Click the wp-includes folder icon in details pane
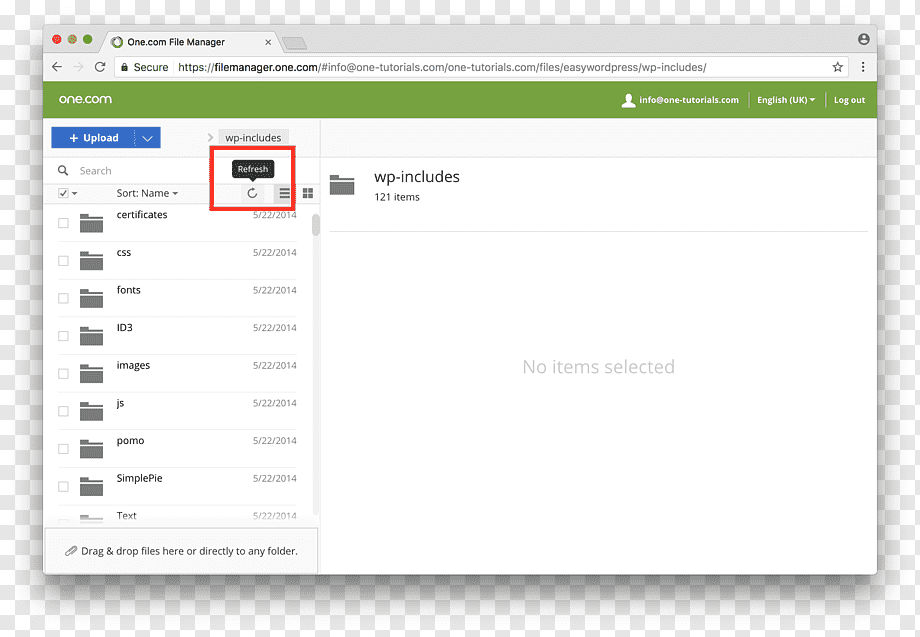The width and height of the screenshot is (920, 637). tap(342, 185)
